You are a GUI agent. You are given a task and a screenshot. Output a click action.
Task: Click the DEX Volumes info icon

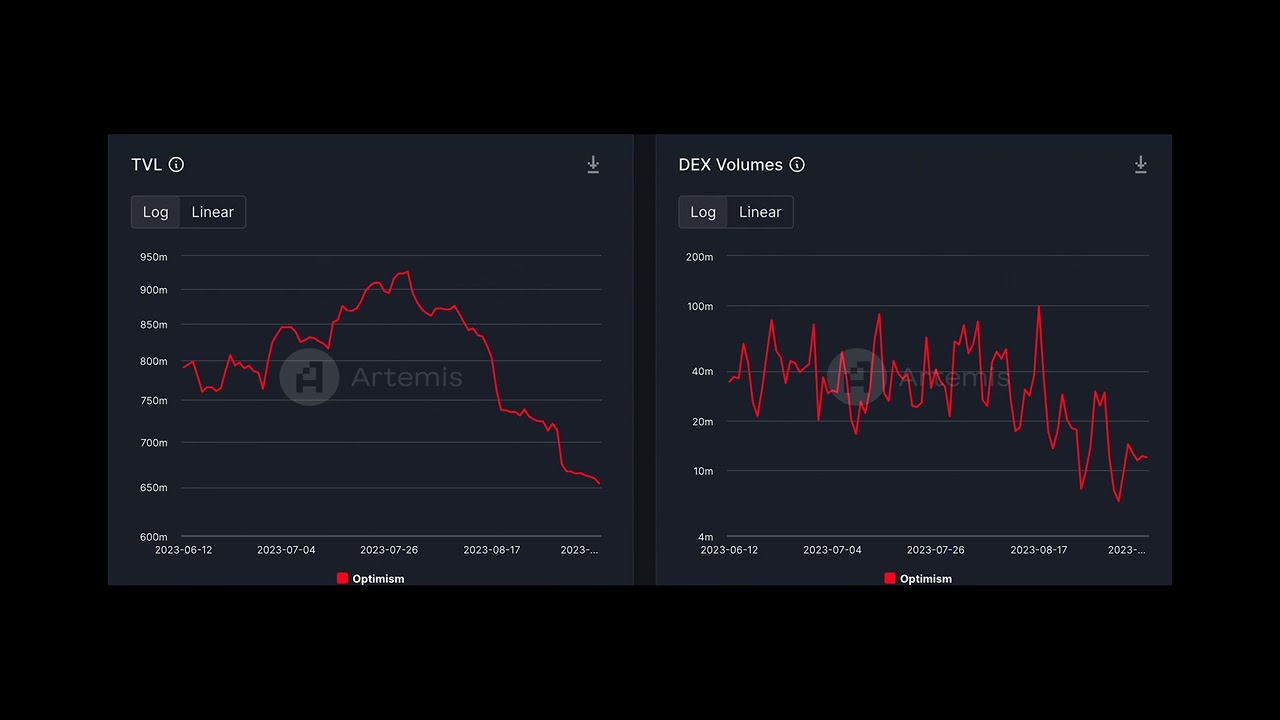[797, 165]
